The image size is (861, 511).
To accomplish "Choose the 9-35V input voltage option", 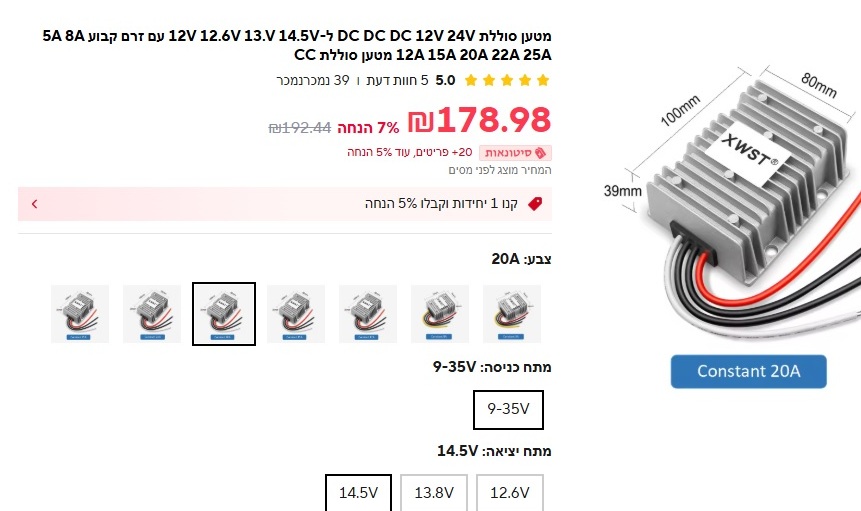I will pos(508,409).
